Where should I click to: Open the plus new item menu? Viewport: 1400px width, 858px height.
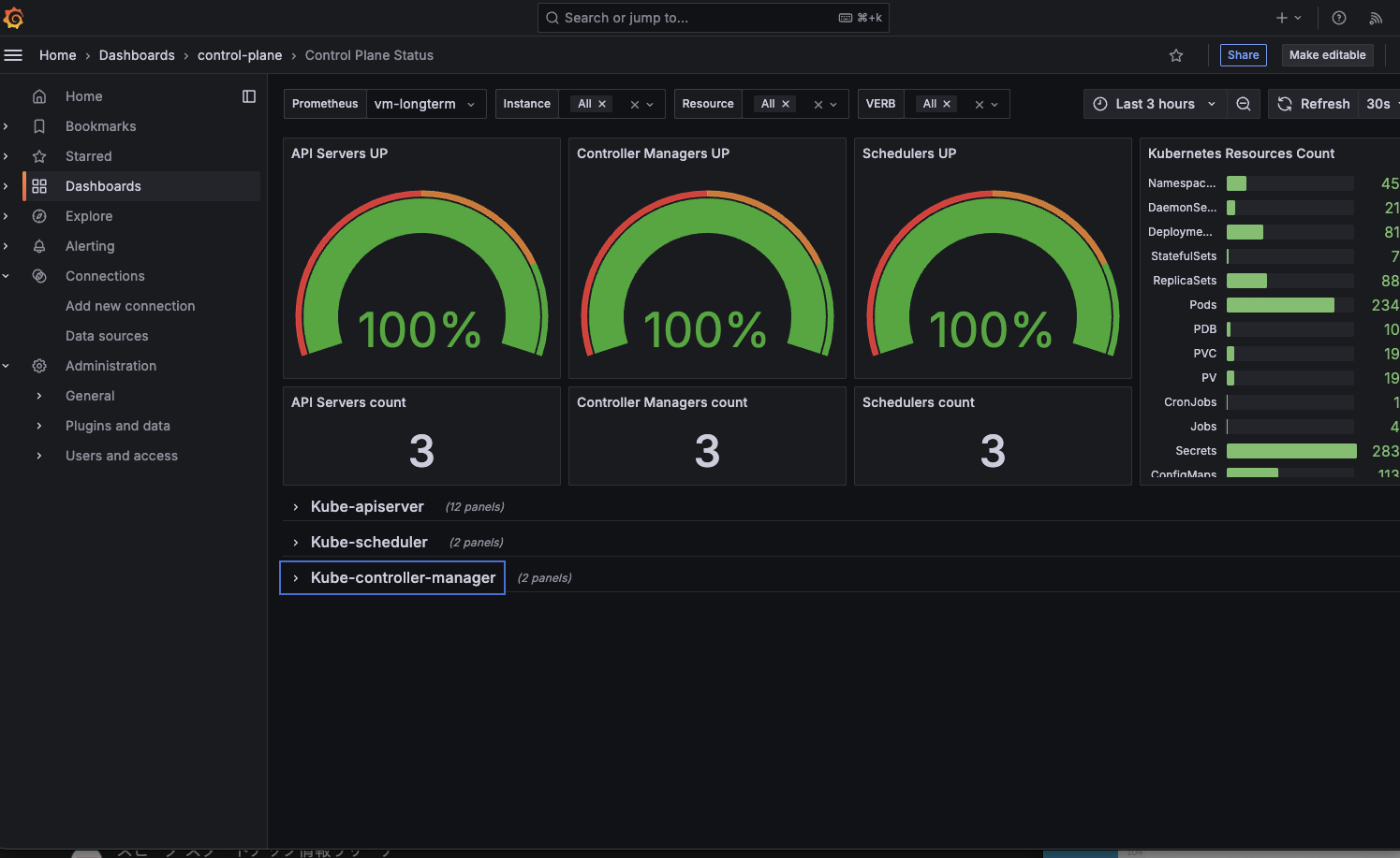pyautogui.click(x=1288, y=18)
